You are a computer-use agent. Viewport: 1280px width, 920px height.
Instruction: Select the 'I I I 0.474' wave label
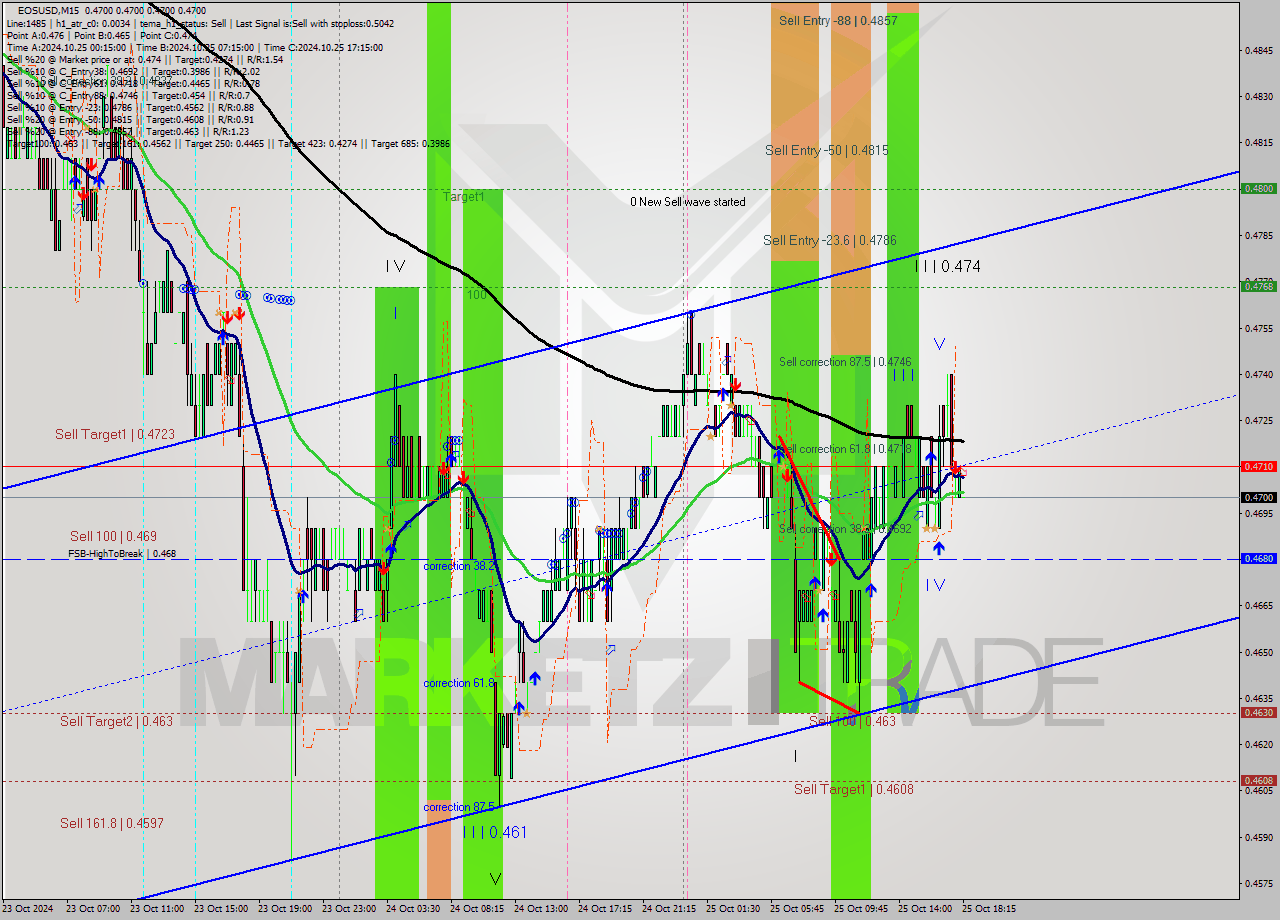[947, 266]
